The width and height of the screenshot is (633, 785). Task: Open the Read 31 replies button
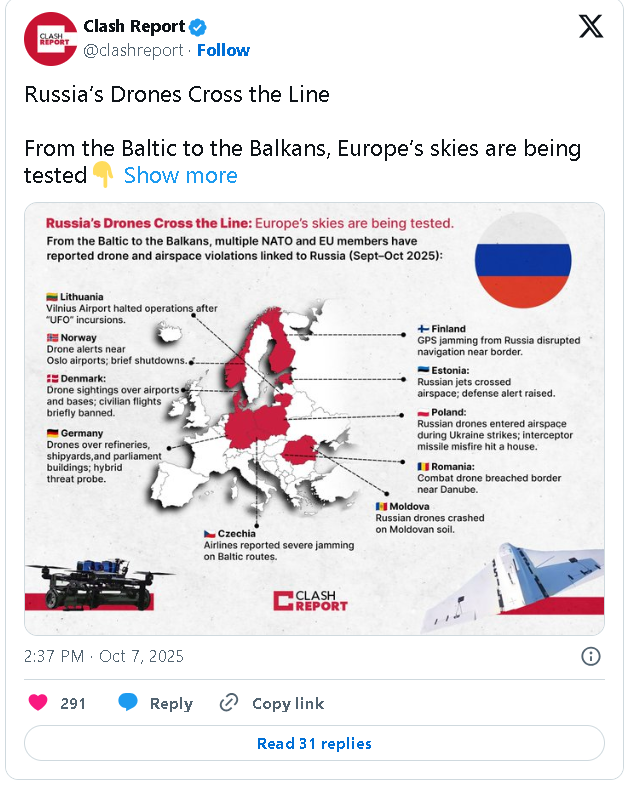click(x=314, y=743)
